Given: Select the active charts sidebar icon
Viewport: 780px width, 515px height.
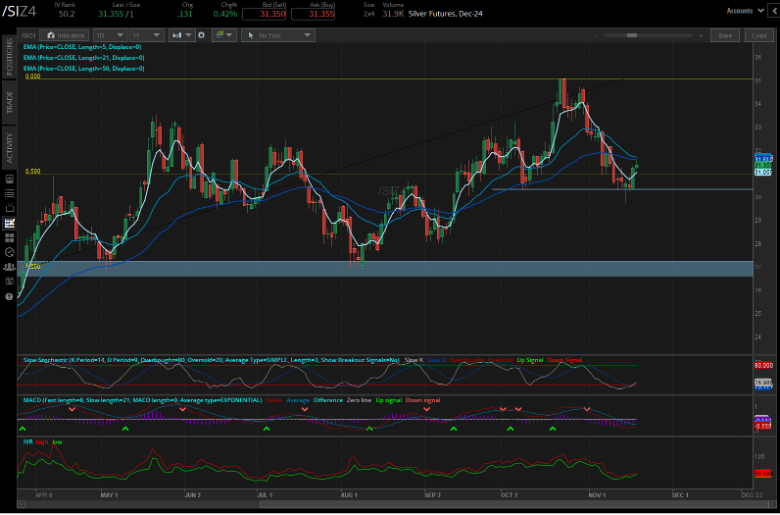Looking at the screenshot, I should 9,223.
